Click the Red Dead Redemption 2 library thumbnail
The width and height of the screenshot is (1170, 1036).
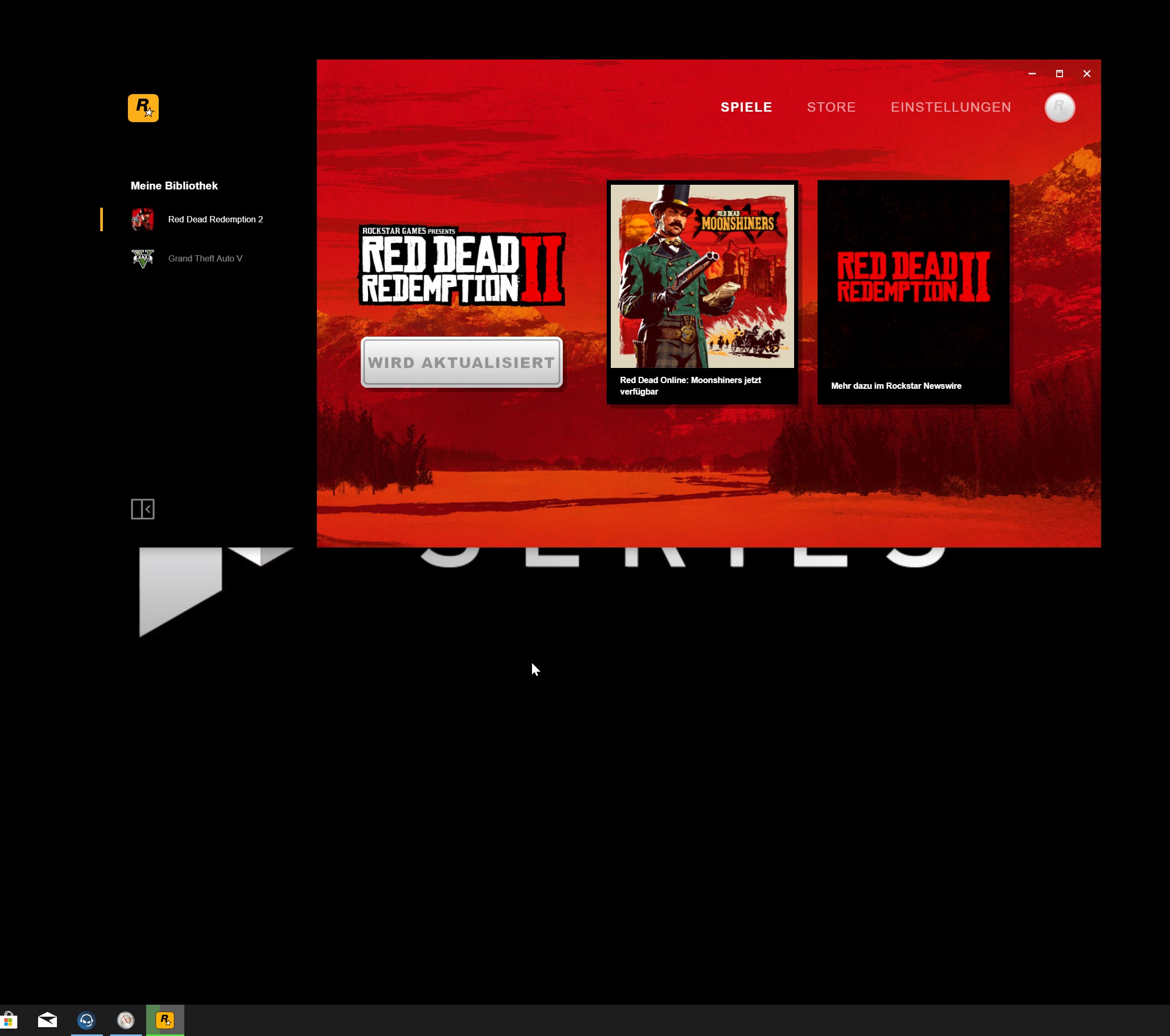pyautogui.click(x=143, y=220)
